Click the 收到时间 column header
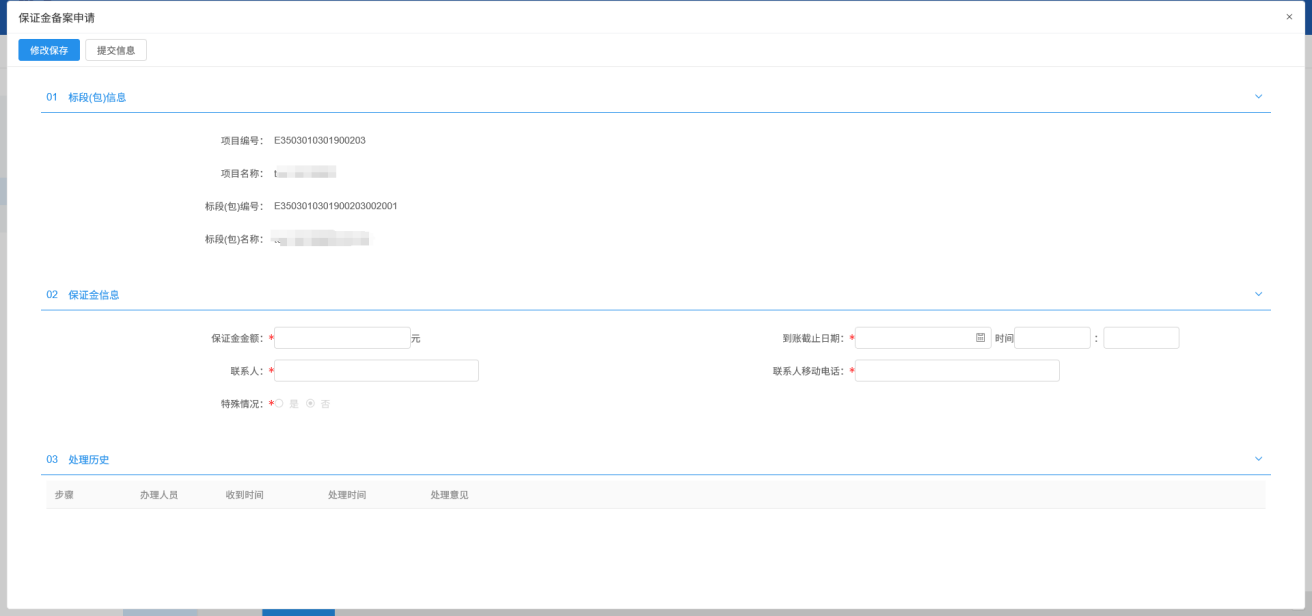1312x616 pixels. point(245,495)
